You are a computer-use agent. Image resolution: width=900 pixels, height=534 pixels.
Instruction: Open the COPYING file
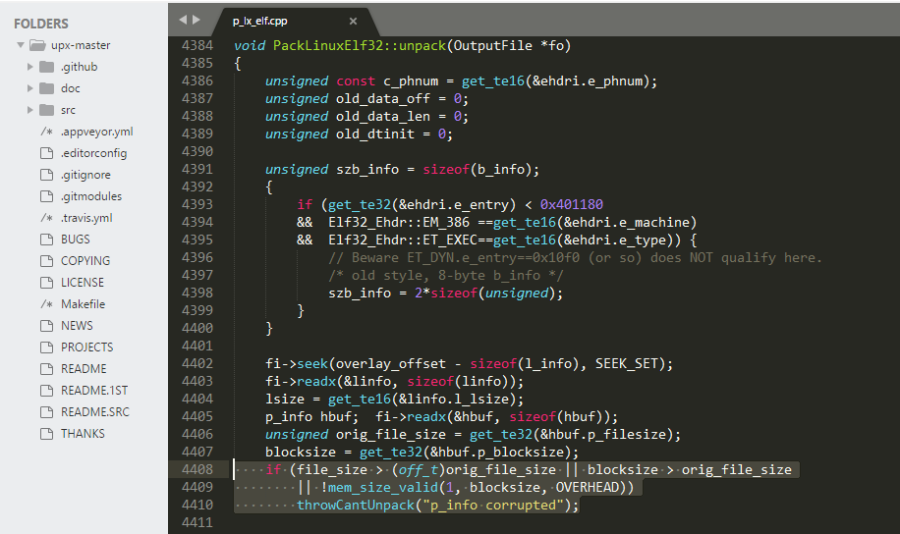[x=85, y=261]
